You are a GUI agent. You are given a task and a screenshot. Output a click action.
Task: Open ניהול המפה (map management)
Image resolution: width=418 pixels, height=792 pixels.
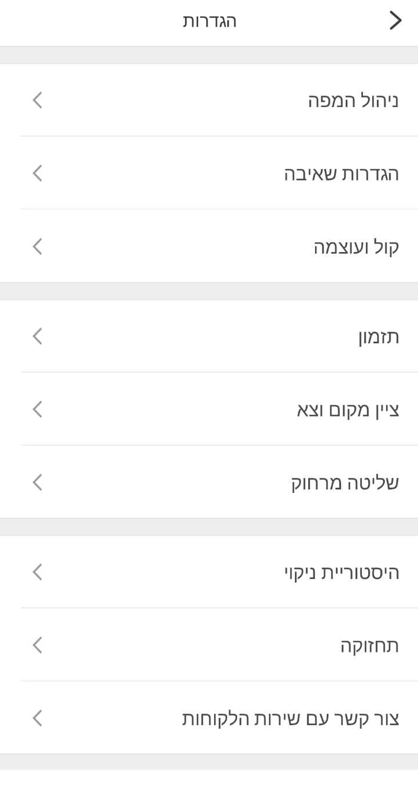209,100
